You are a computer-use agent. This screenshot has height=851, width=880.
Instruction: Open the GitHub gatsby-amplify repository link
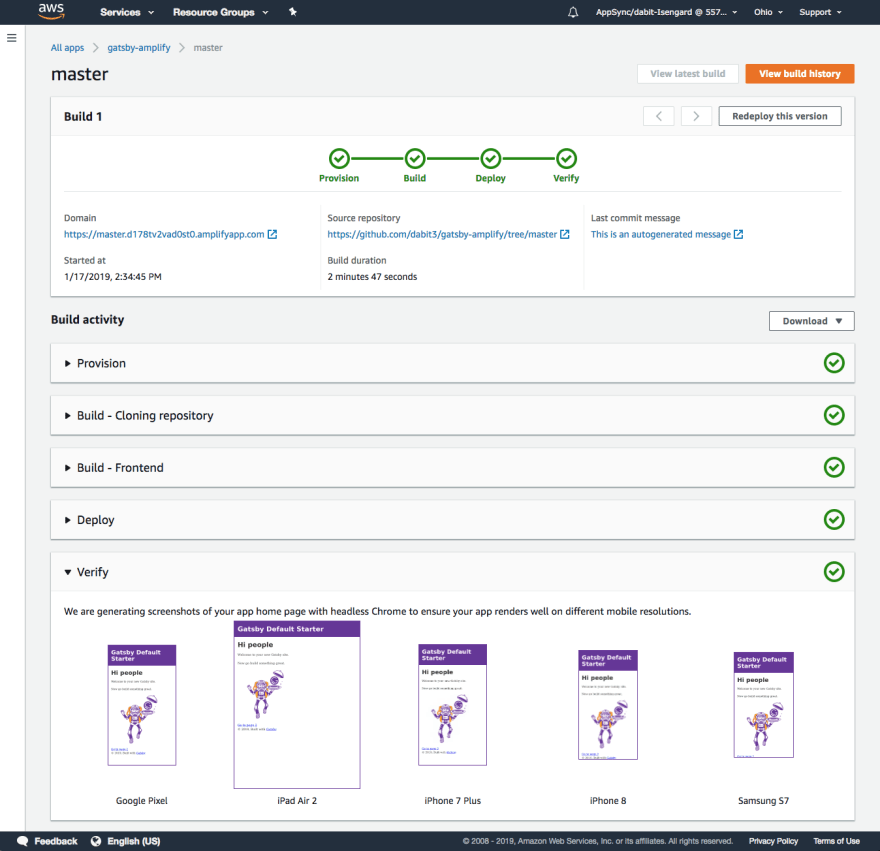point(442,234)
